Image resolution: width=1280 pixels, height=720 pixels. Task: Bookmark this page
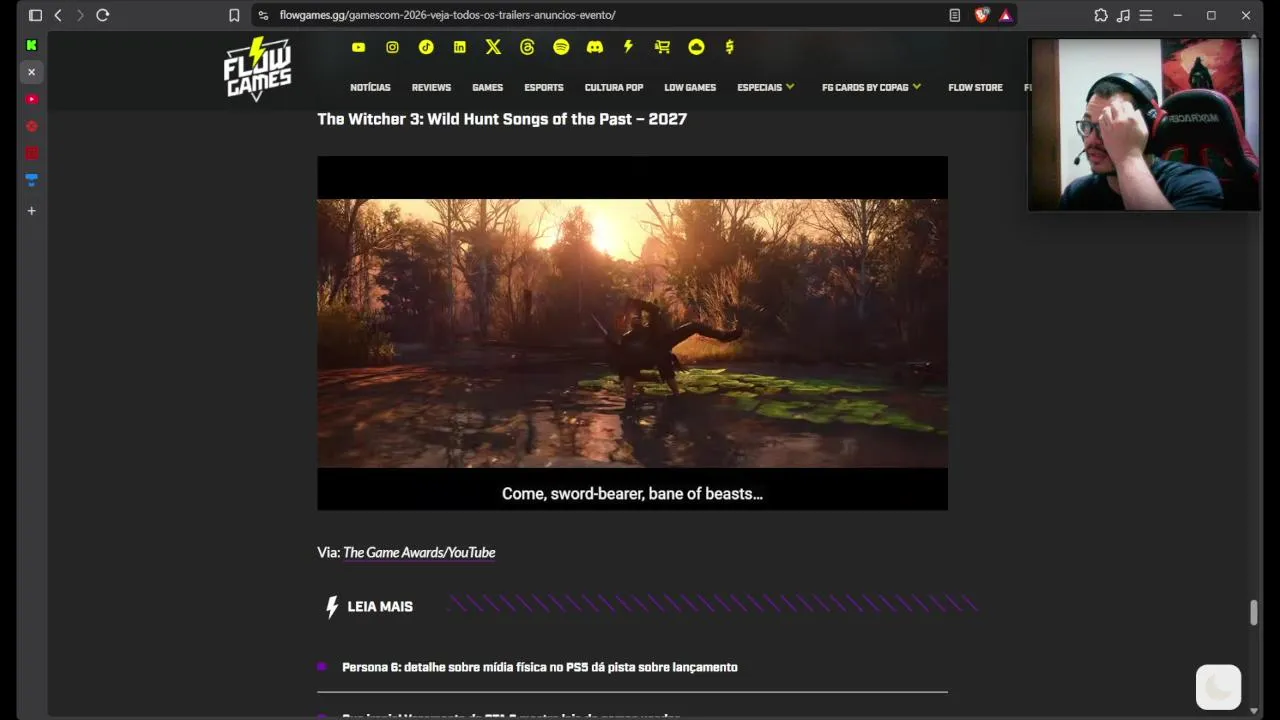coord(234,15)
